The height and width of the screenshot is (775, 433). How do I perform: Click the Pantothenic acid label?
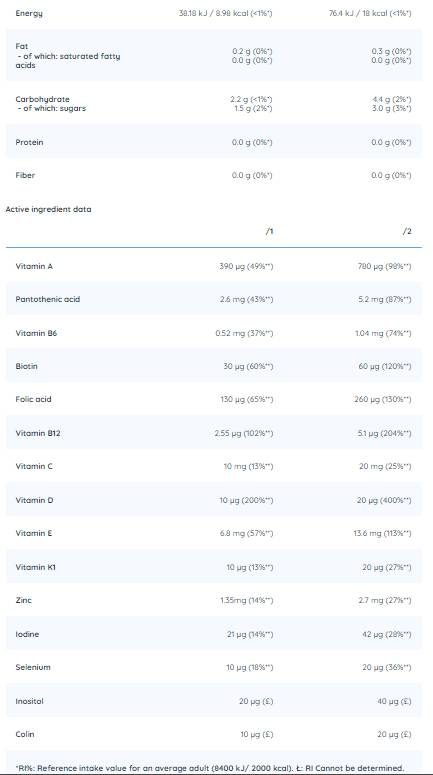47,299
